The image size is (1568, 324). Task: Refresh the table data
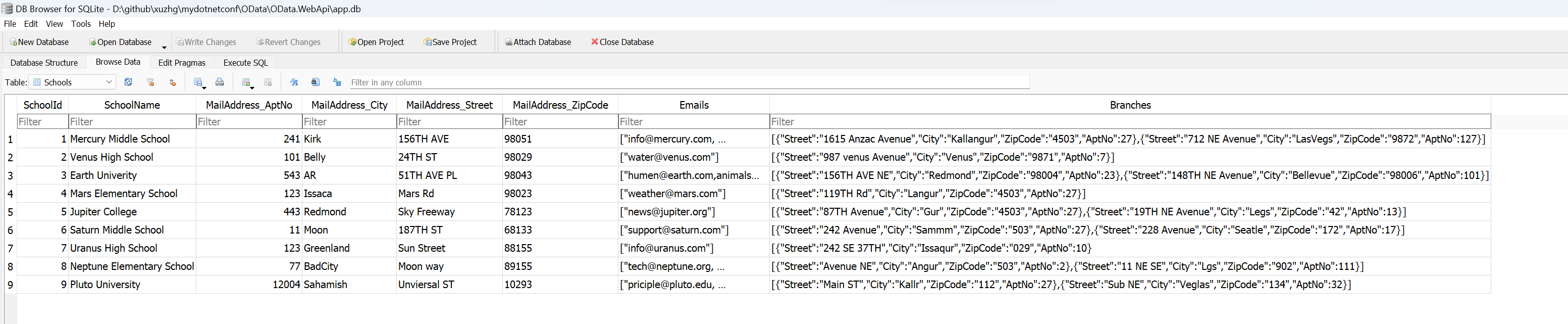[x=128, y=82]
